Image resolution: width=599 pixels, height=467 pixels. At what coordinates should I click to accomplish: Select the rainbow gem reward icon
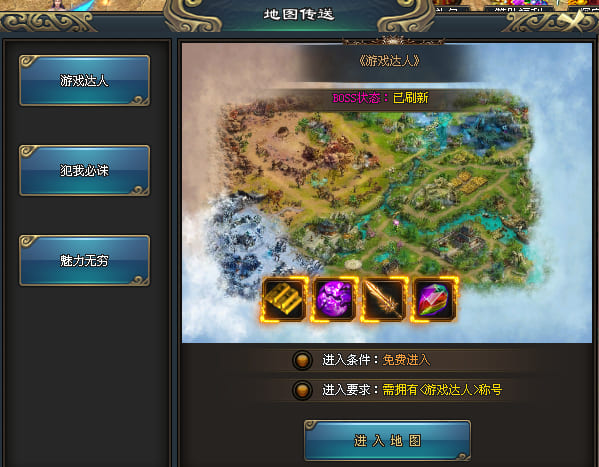(x=434, y=299)
